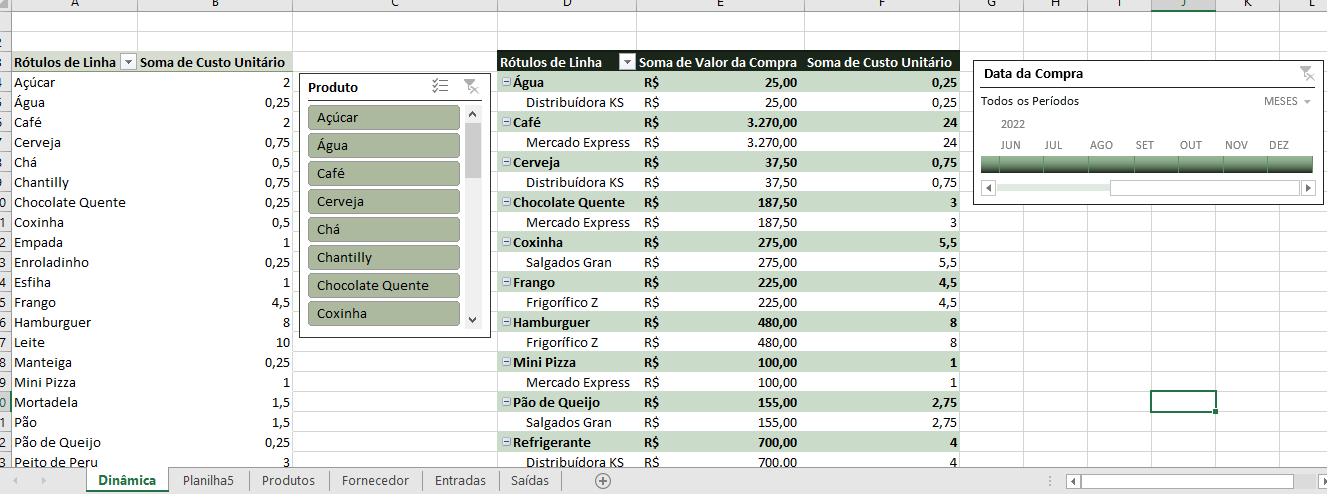Collapse the Hamburguer group
The height and width of the screenshot is (494, 1327).
[x=506, y=322]
